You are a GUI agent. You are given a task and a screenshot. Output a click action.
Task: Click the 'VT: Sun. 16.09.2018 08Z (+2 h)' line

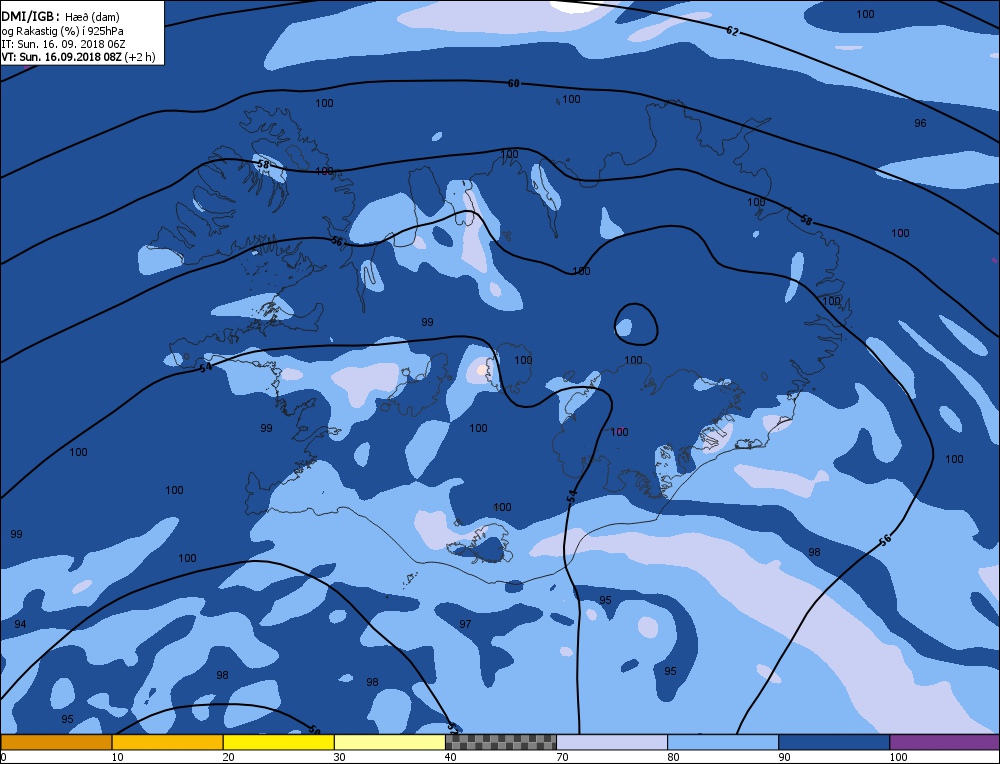point(78,57)
